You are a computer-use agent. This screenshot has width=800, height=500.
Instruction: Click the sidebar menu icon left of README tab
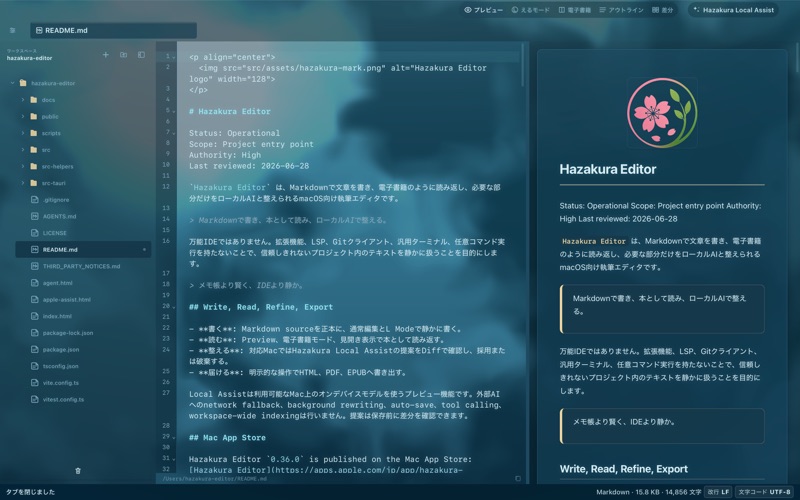tap(12, 30)
